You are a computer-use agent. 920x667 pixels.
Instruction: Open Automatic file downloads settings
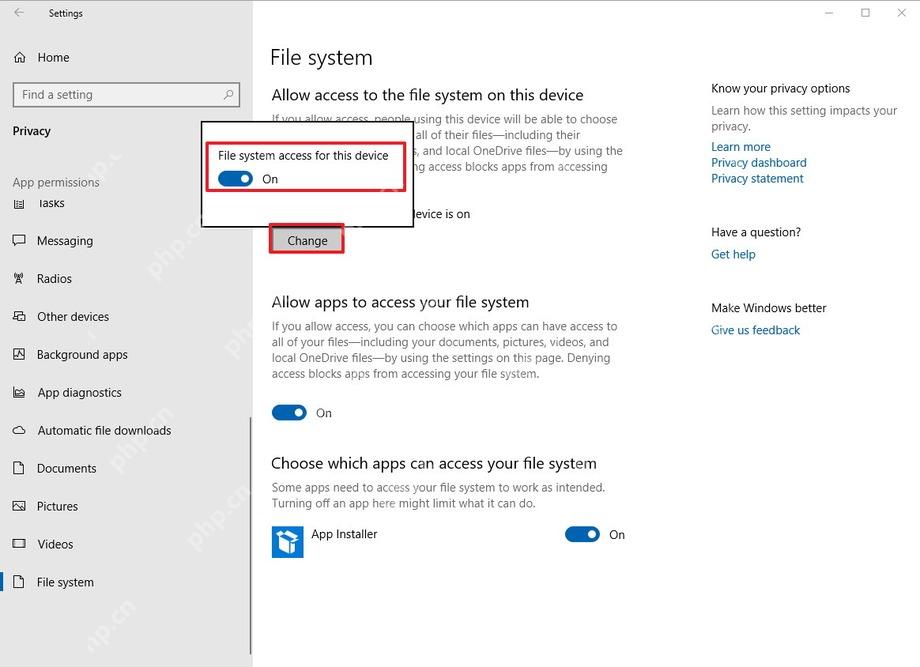click(x=104, y=431)
